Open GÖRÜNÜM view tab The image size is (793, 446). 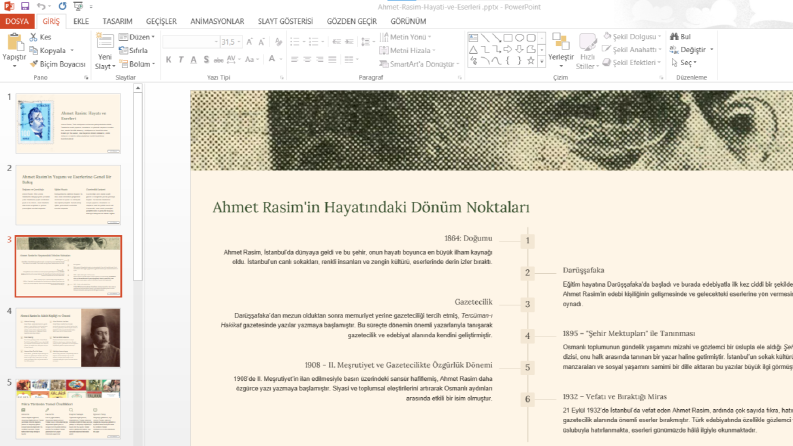[x=408, y=21]
